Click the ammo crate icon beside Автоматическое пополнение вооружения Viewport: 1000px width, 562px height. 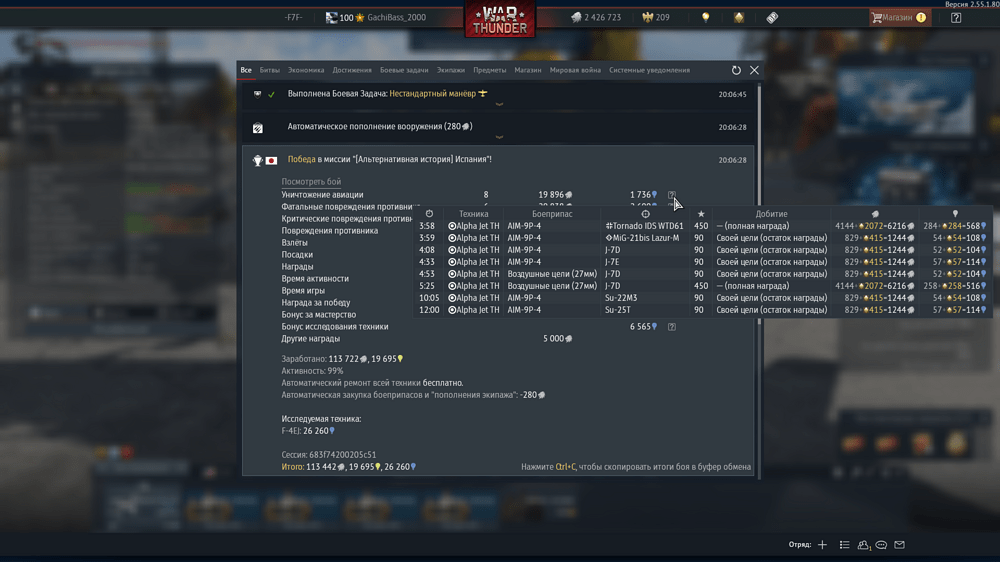click(258, 128)
